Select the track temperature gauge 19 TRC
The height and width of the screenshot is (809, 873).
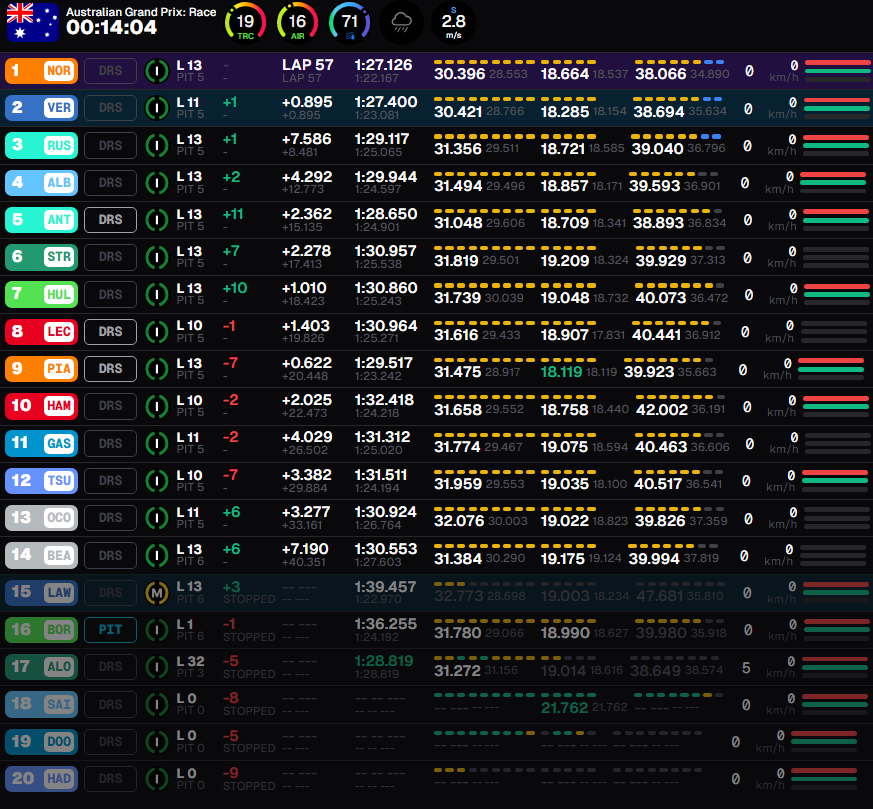(x=245, y=22)
